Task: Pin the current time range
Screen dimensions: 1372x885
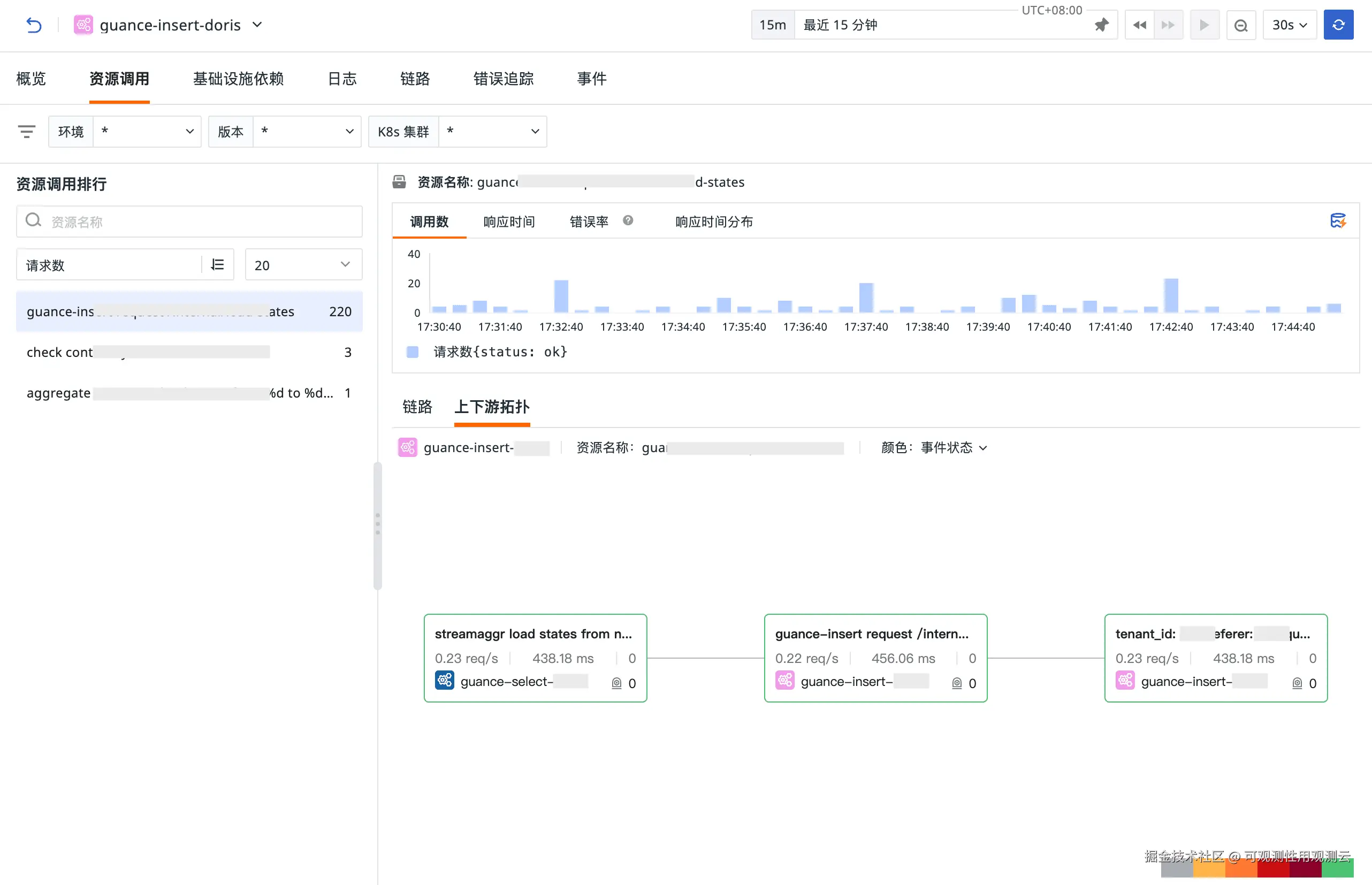Action: [1101, 25]
